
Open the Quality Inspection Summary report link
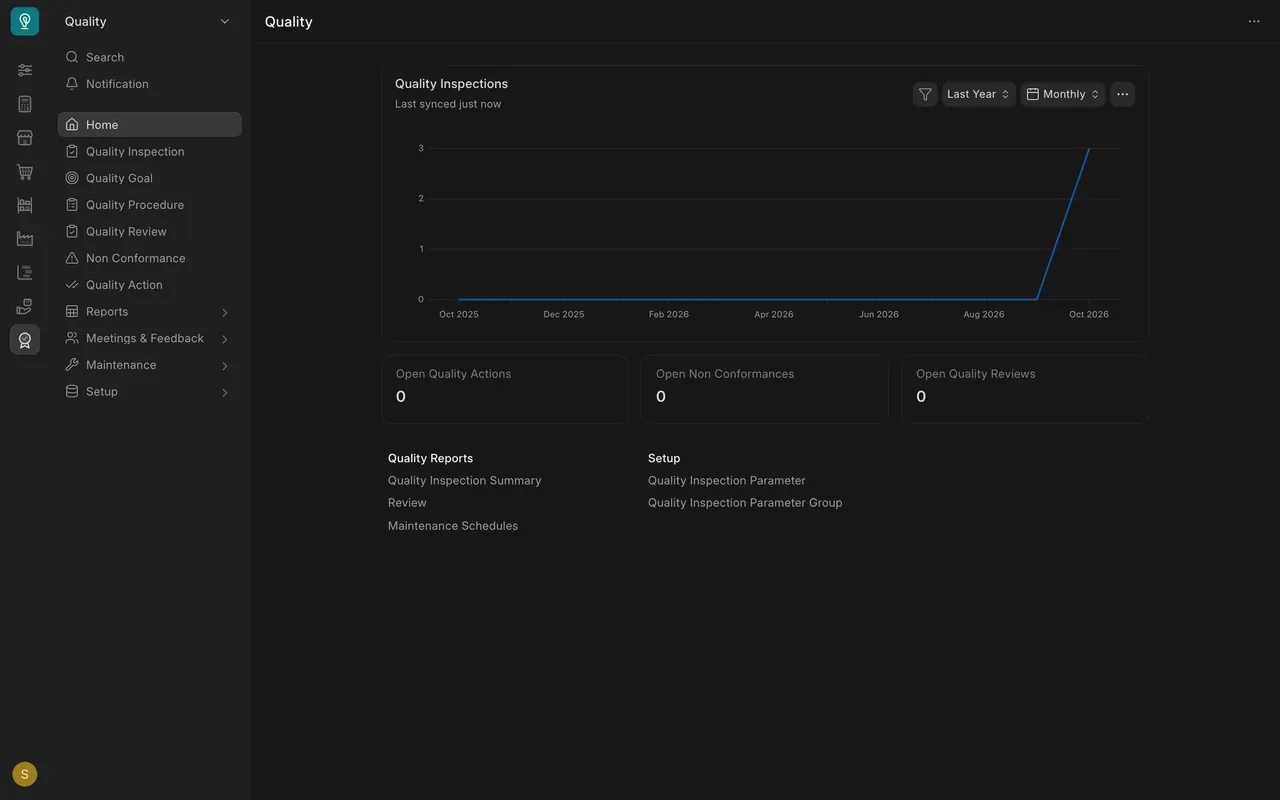tap(464, 480)
